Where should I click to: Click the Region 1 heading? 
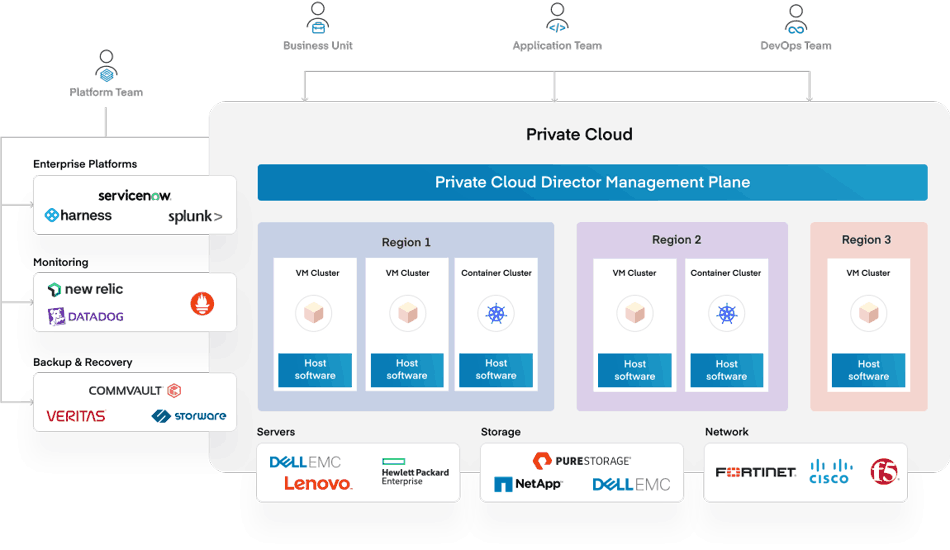tap(406, 242)
